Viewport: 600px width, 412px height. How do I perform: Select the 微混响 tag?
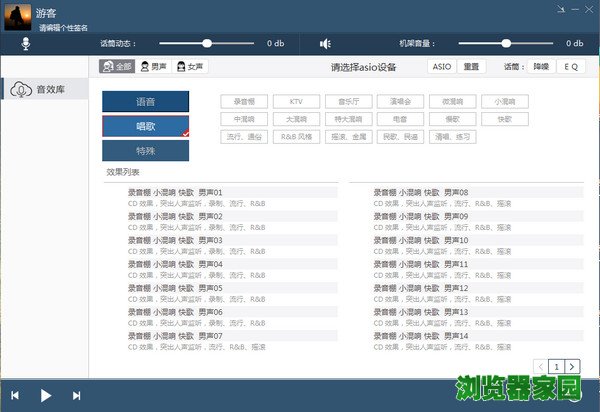point(453,101)
